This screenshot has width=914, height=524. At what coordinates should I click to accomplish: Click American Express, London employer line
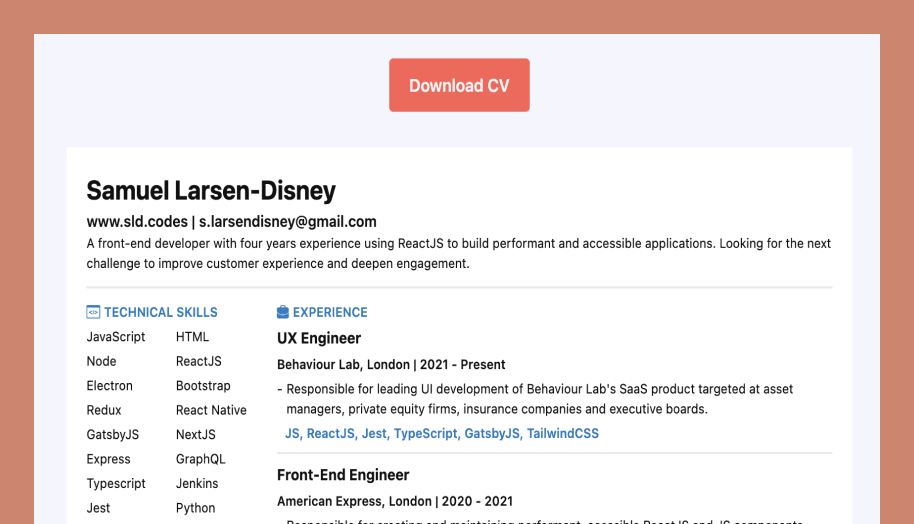pyautogui.click(x=394, y=501)
